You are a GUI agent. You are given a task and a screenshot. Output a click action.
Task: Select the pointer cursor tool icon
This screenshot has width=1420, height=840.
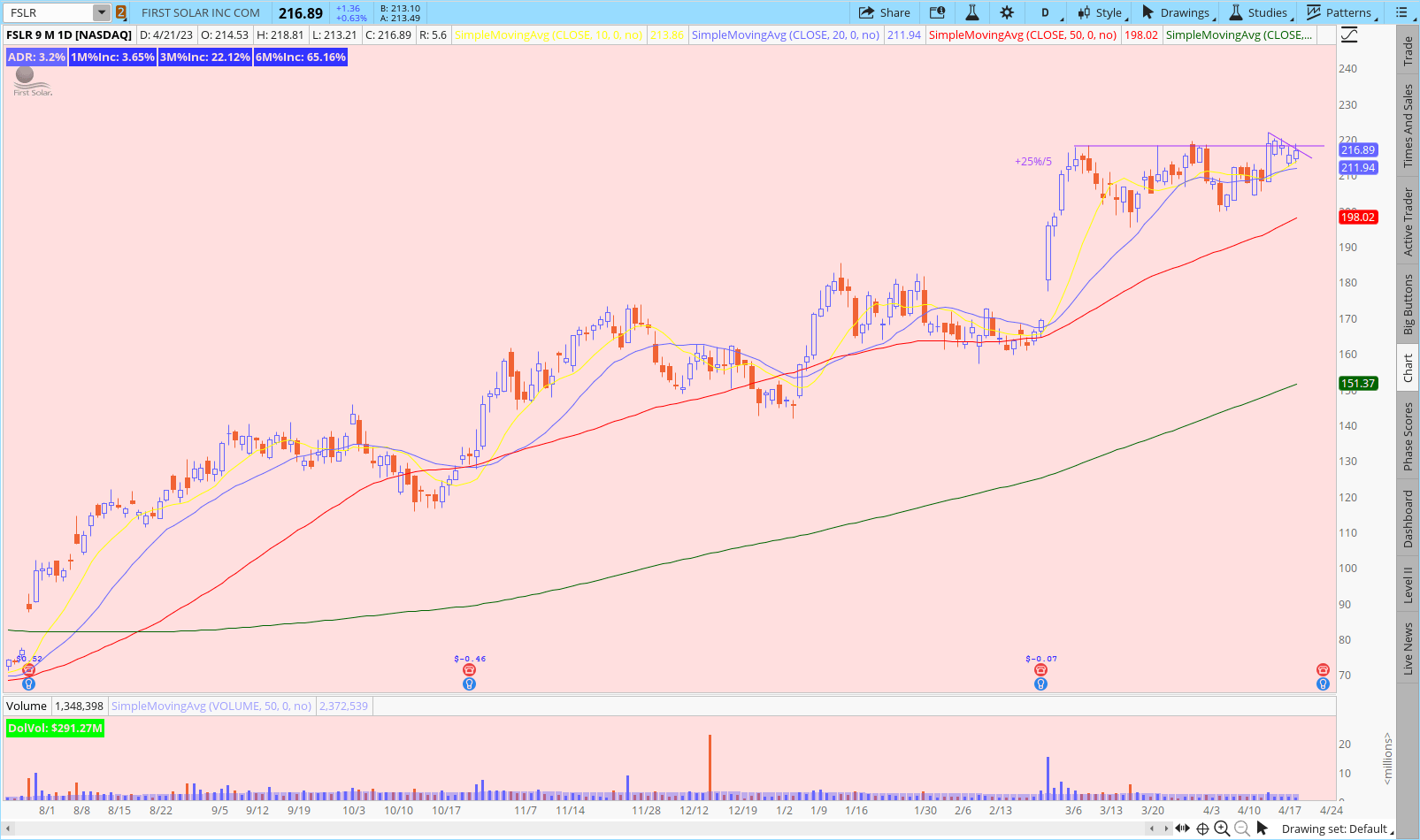1263,829
